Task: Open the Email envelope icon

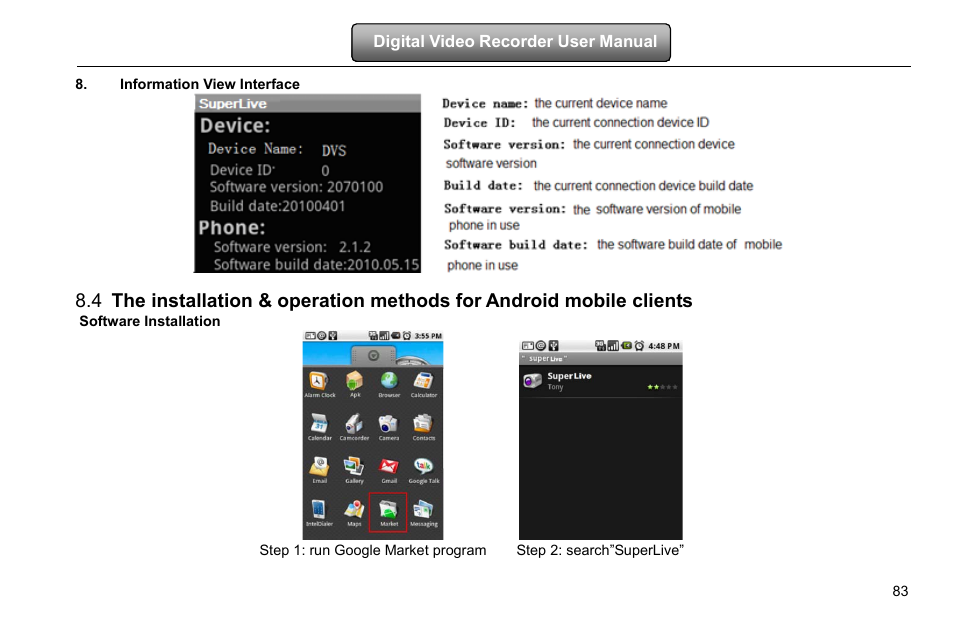Action: click(319, 466)
